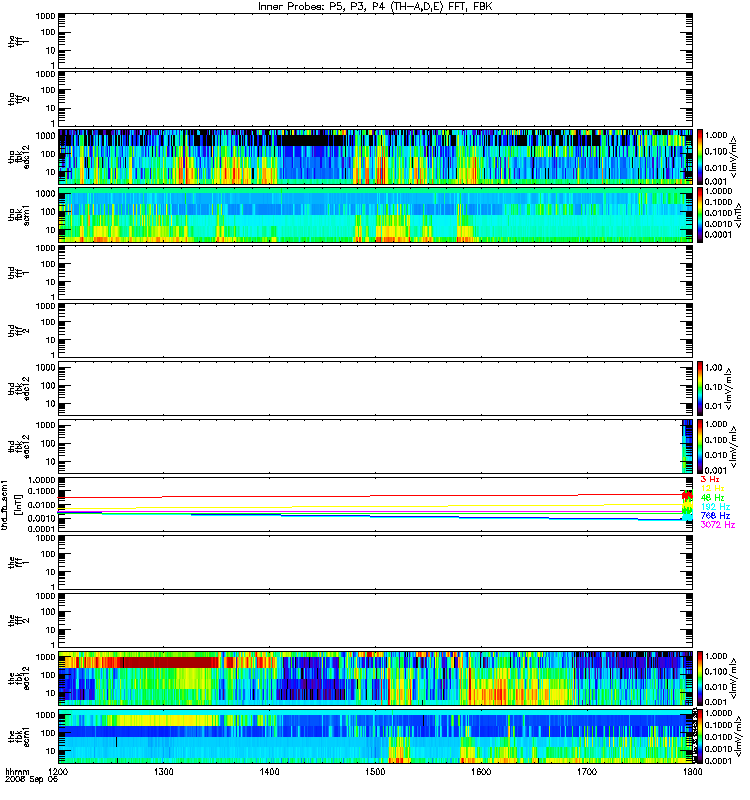Click the tha fbk edc12 spectrogram panel
This screenshot has width=750, height=800.
pos(376,157)
